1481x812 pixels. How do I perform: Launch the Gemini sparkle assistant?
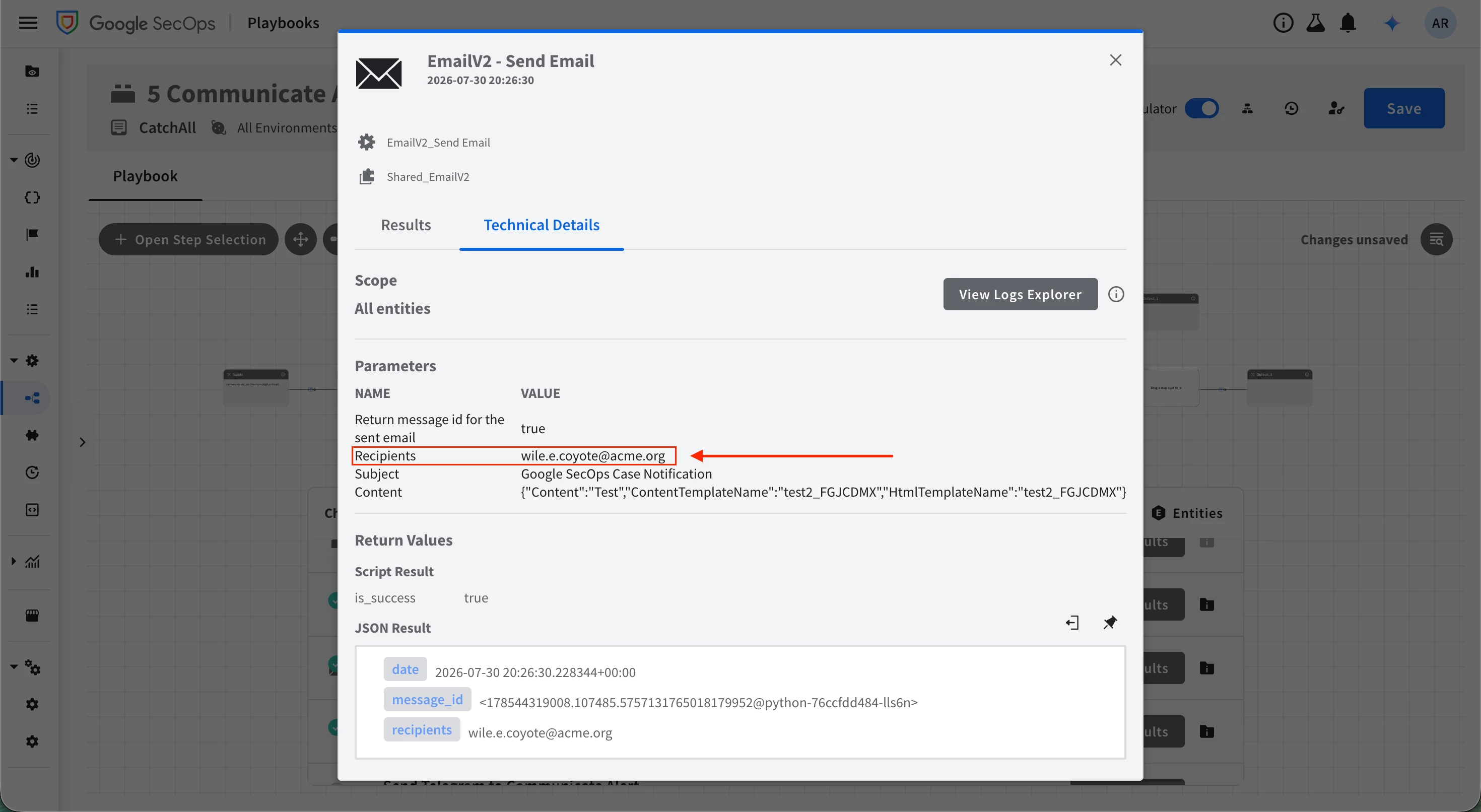pyautogui.click(x=1392, y=23)
